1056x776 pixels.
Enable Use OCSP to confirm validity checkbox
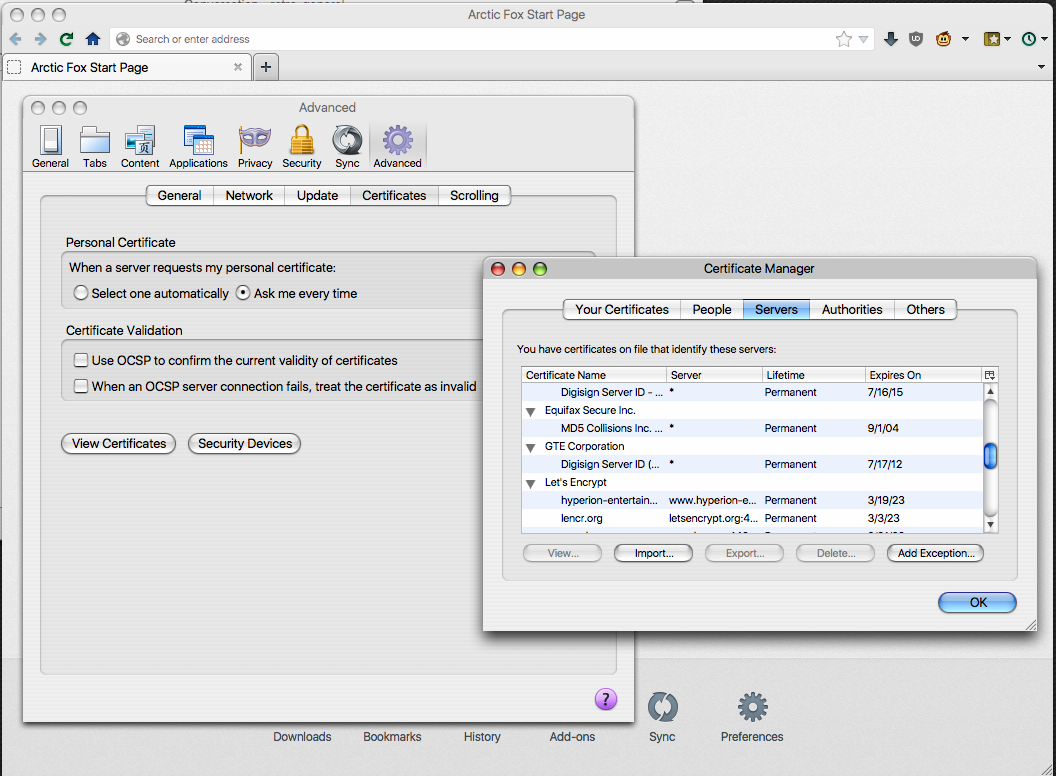tap(81, 360)
